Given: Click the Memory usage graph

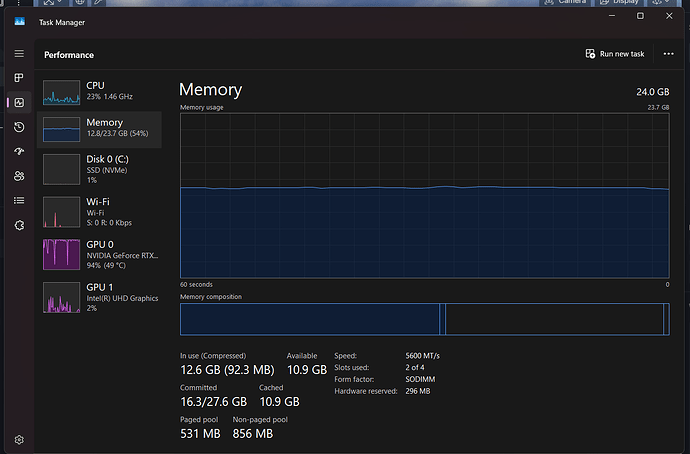Looking at the screenshot, I should tap(424, 196).
